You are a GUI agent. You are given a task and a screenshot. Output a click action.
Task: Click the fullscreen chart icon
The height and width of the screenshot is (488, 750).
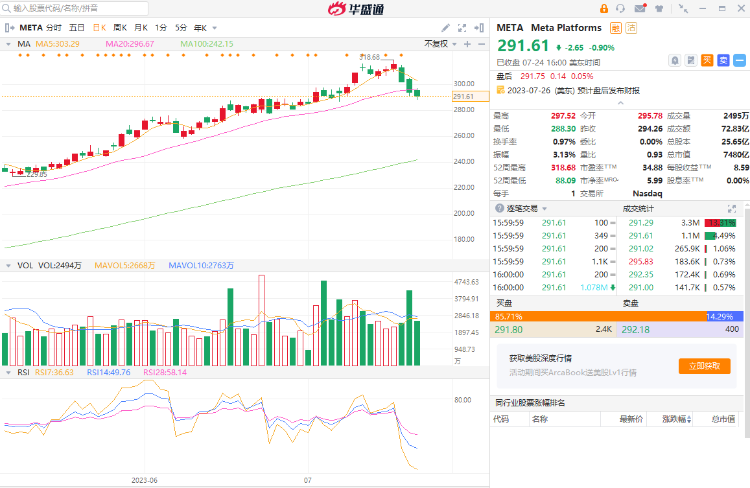pyautogui.click(x=462, y=28)
